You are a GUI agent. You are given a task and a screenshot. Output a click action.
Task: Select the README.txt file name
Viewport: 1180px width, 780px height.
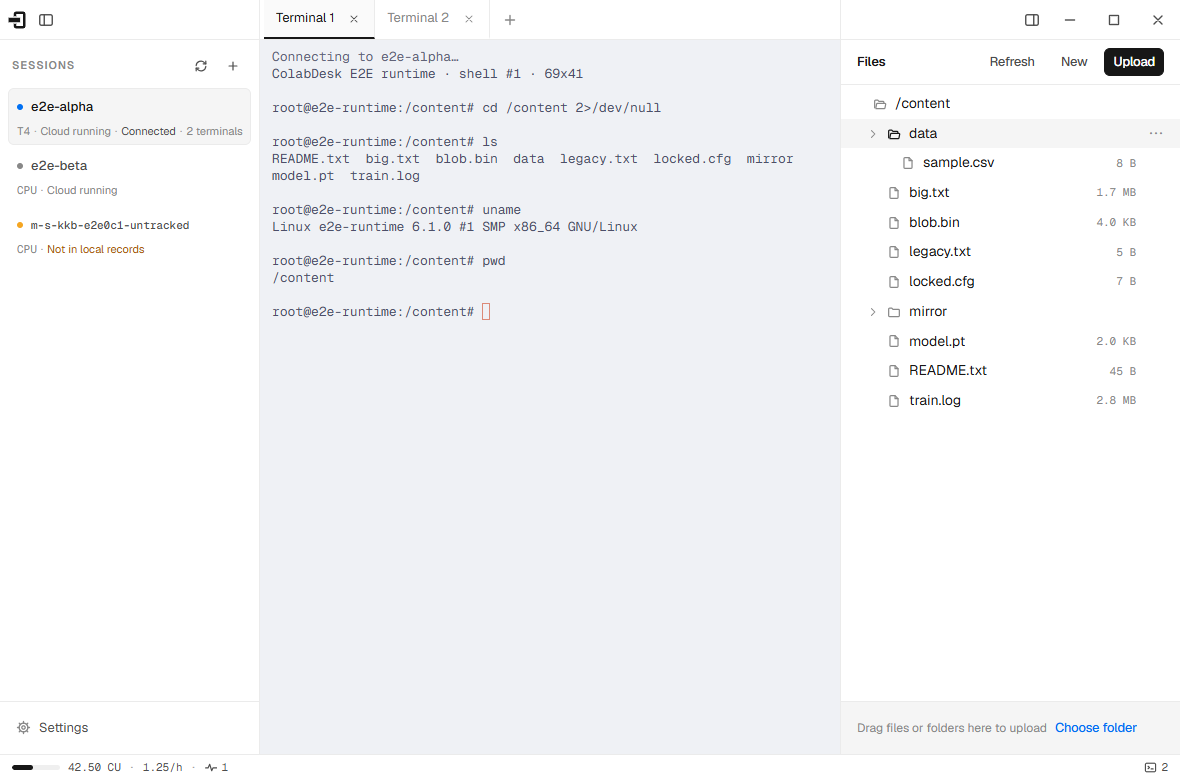[x=947, y=371]
